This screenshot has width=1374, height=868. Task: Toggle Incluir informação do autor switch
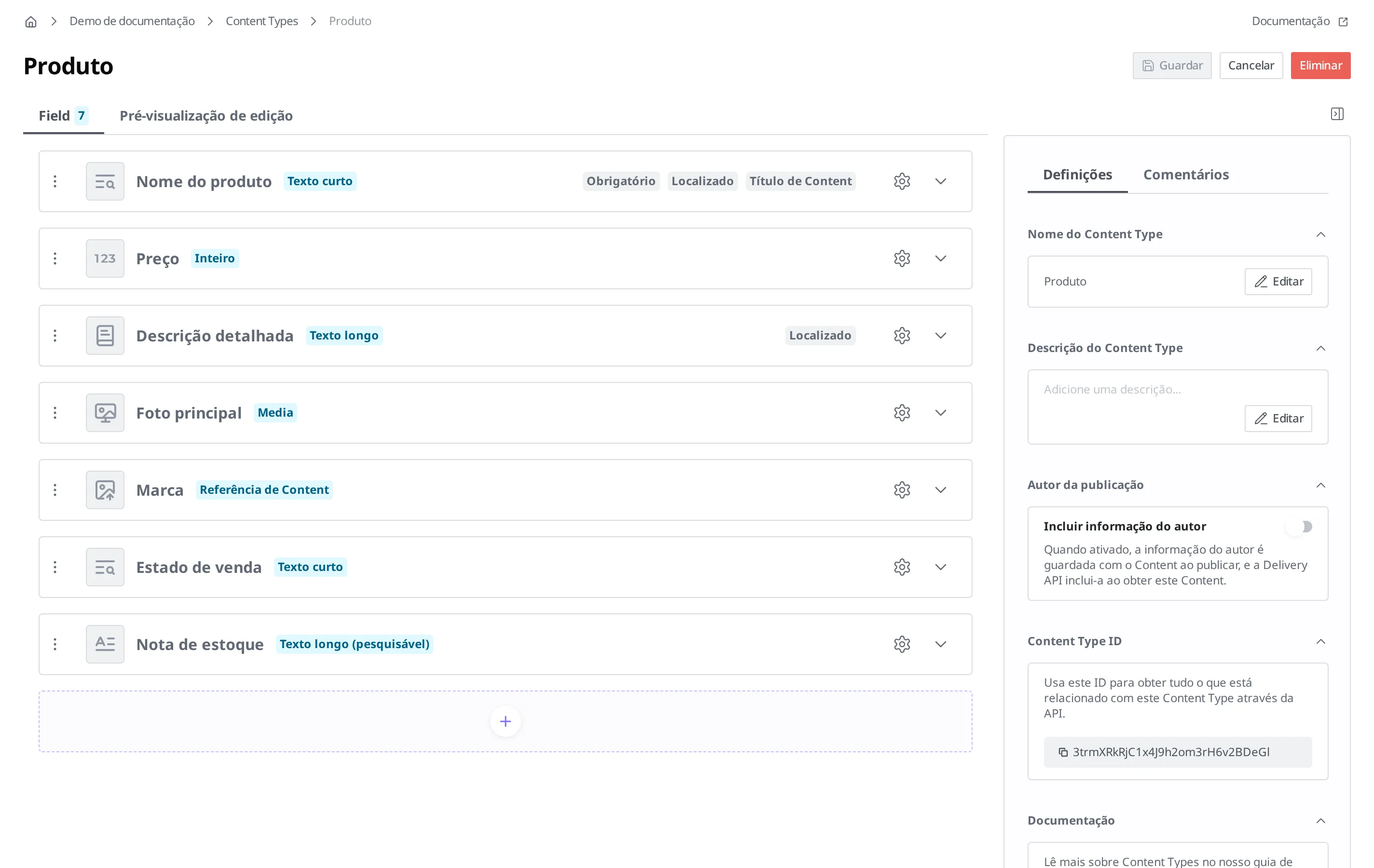coord(1299,527)
